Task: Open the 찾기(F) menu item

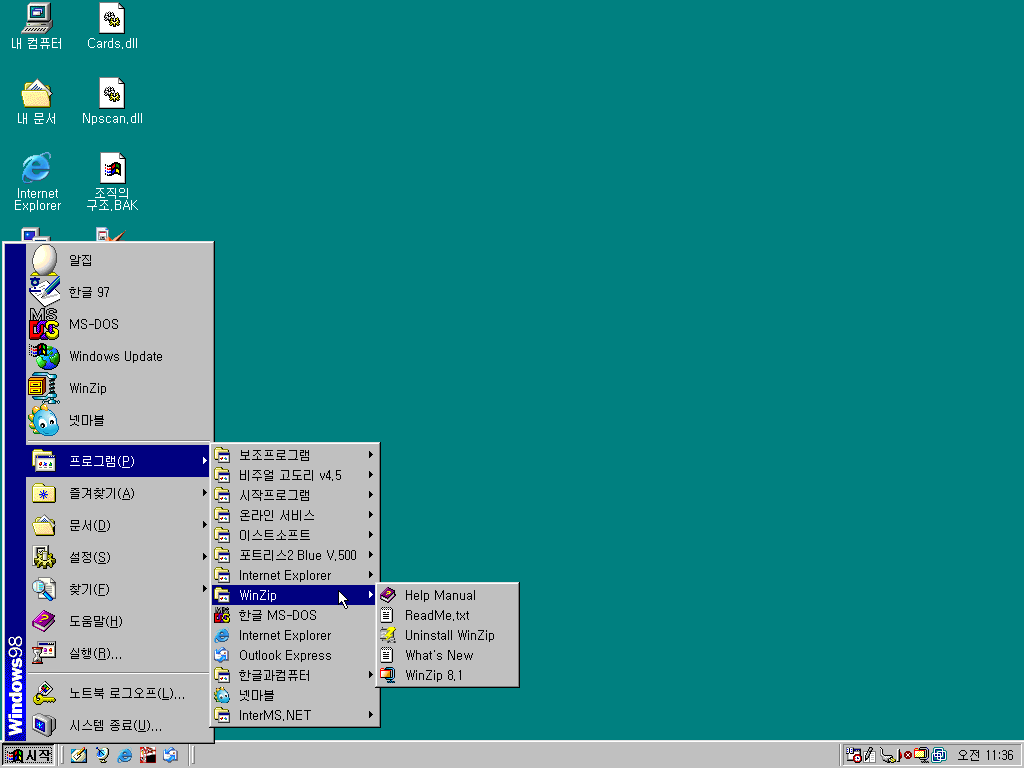Action: coord(120,589)
